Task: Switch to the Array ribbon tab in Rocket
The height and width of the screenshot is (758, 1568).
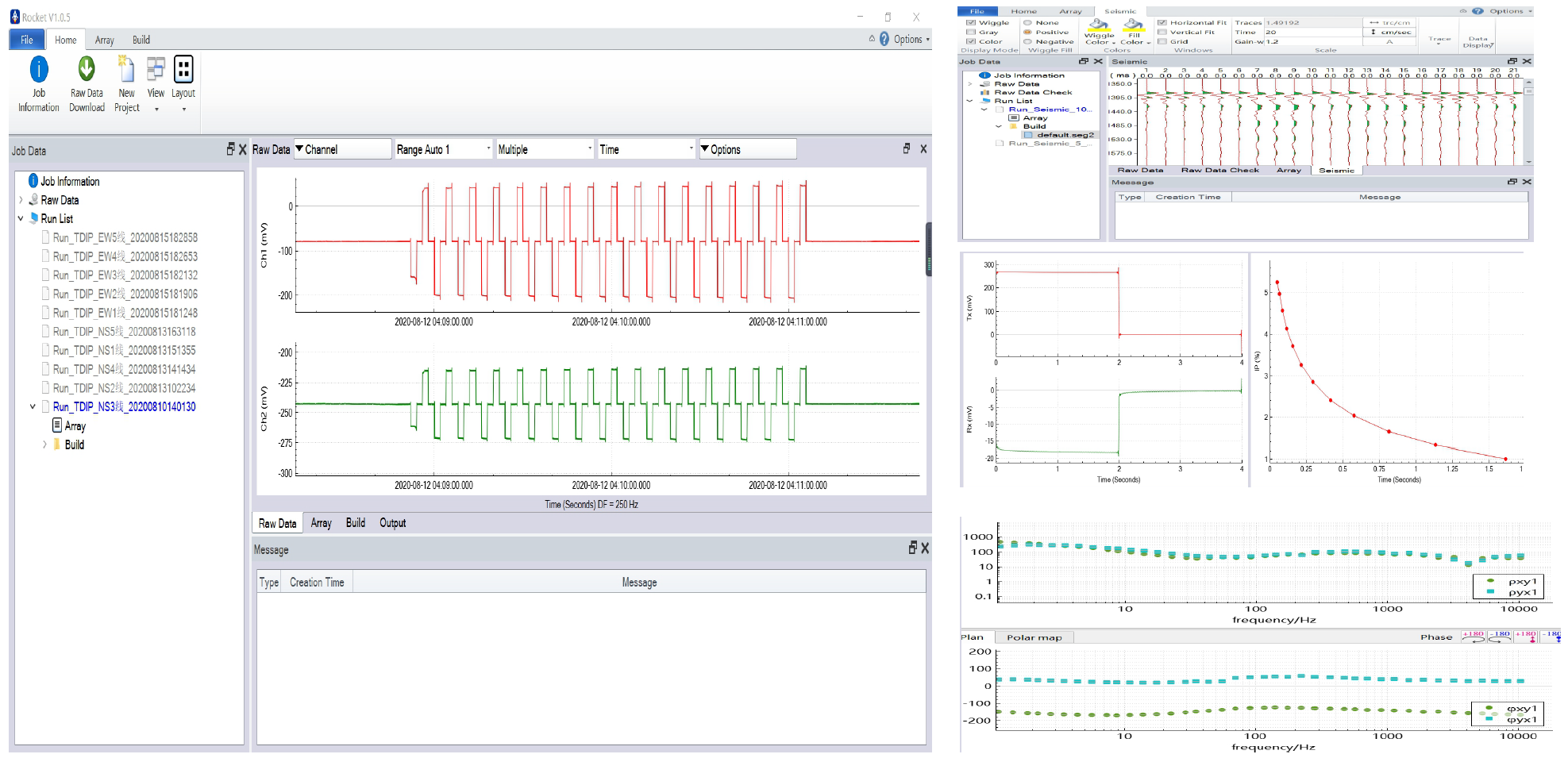Action: [105, 40]
